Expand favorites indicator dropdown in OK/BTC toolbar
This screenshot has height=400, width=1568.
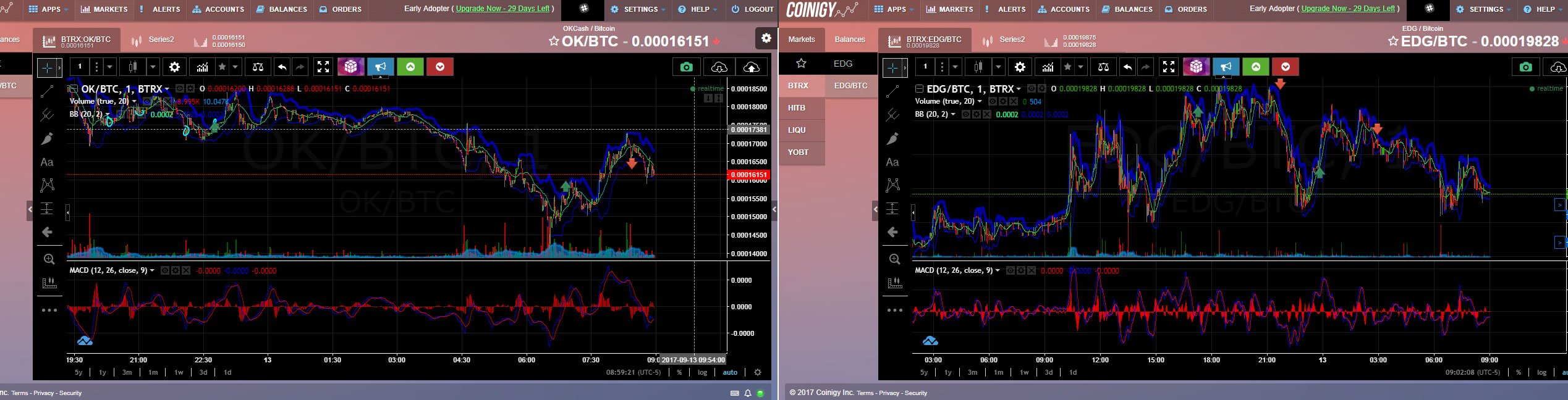(235, 67)
